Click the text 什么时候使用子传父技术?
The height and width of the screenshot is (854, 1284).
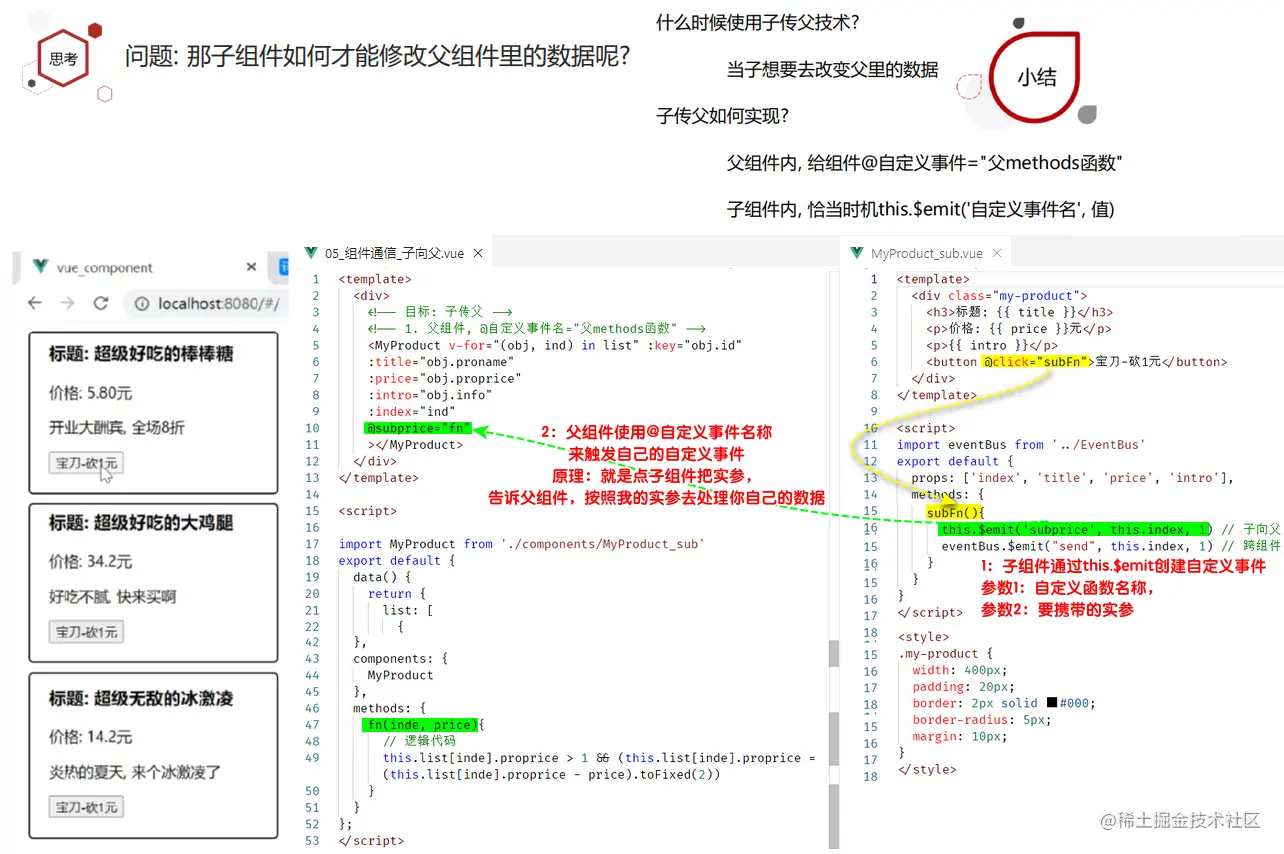(758, 22)
